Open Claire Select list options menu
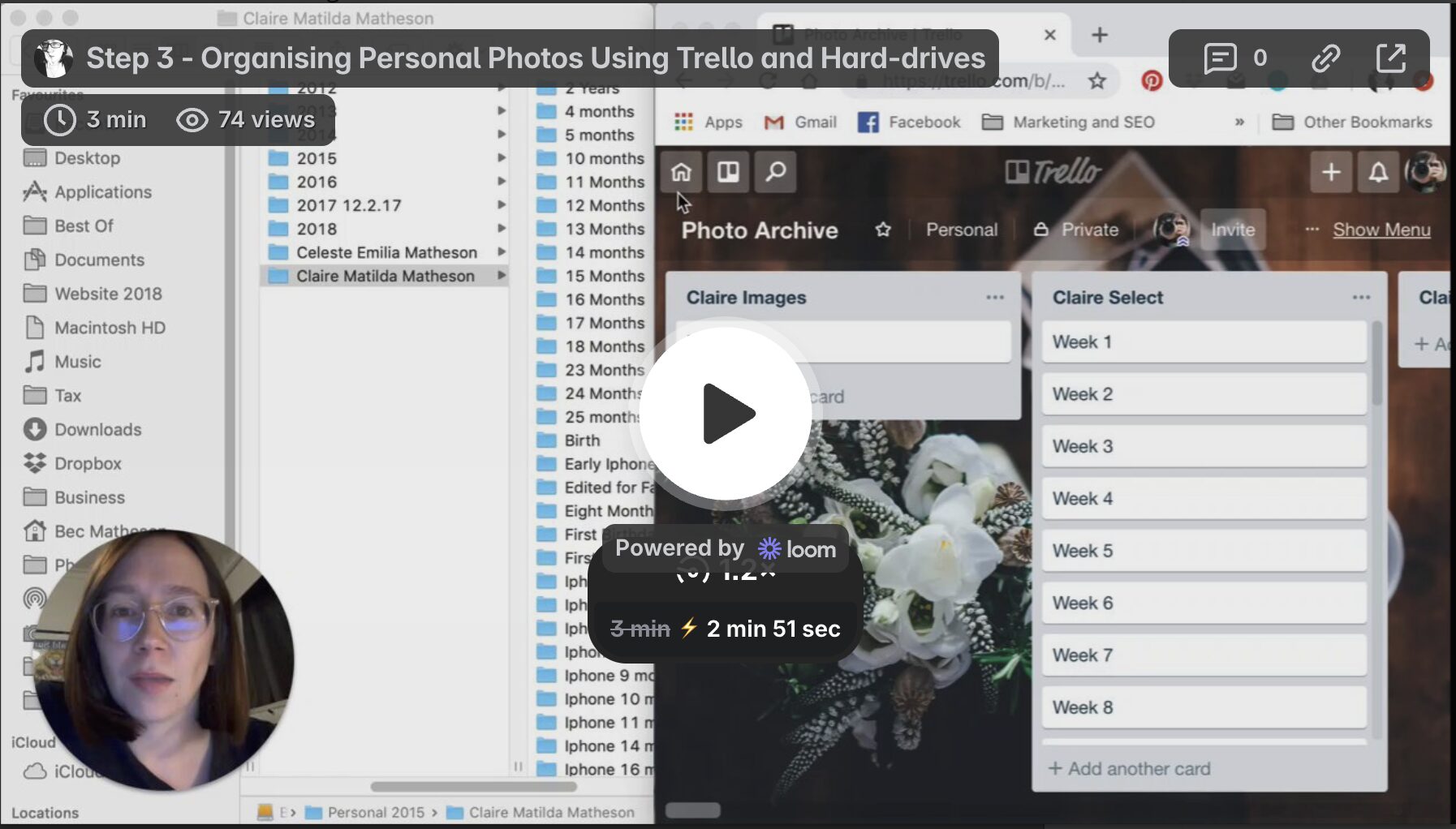 tap(1361, 298)
